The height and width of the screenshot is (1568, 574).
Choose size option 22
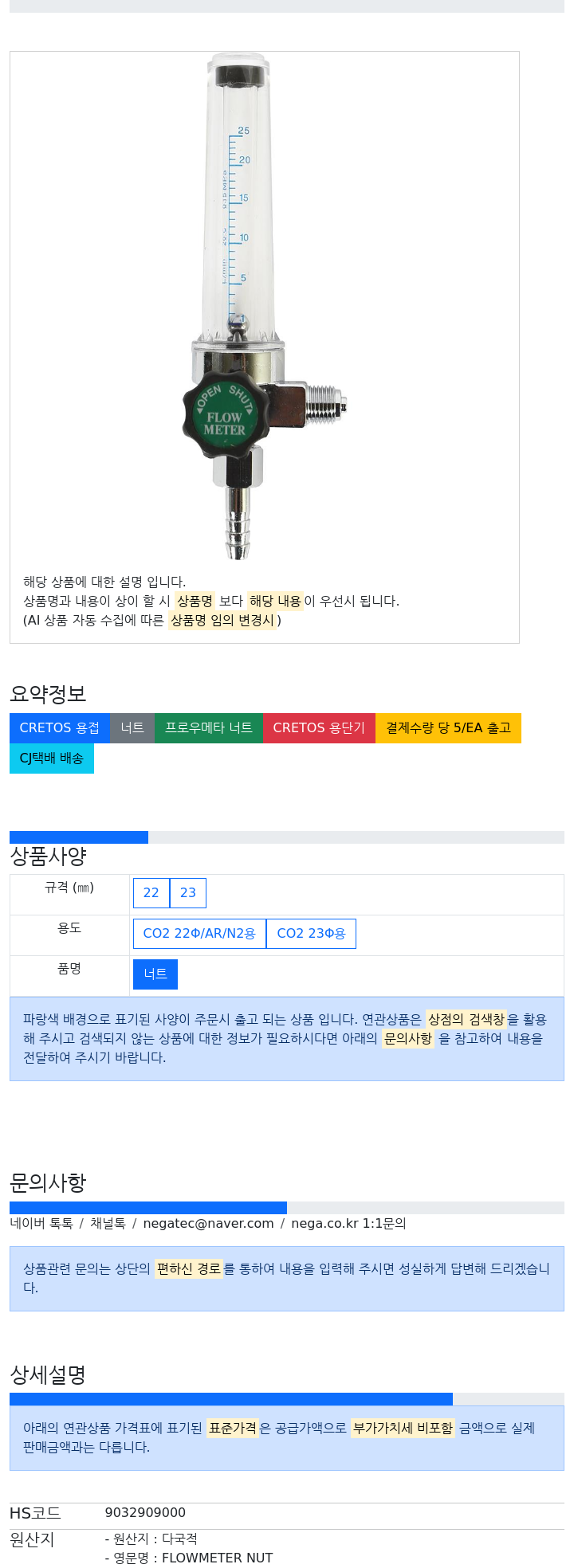pos(151,893)
